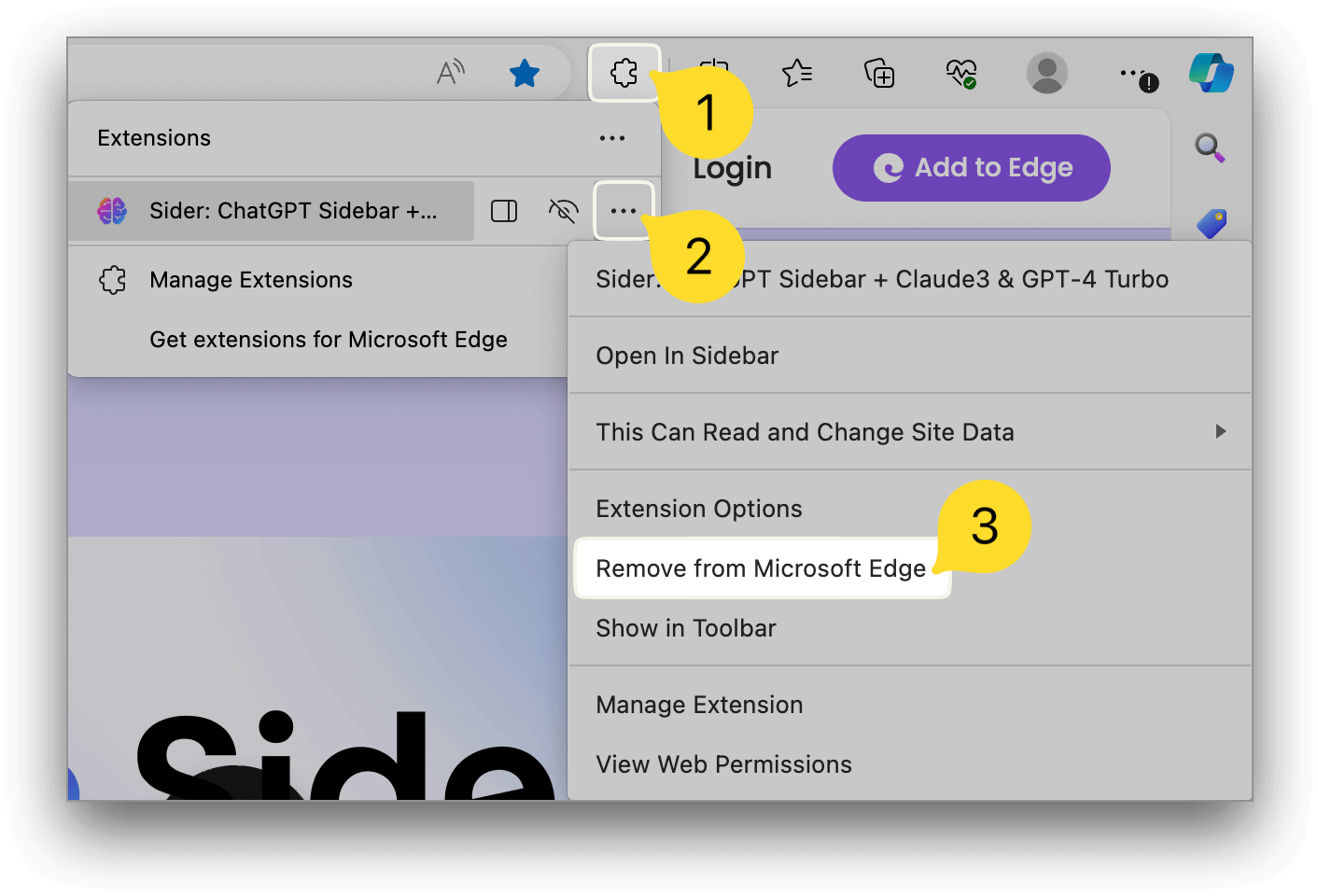Click the Extensions panel heading
The height and width of the screenshot is (896, 1318).
coord(154,138)
